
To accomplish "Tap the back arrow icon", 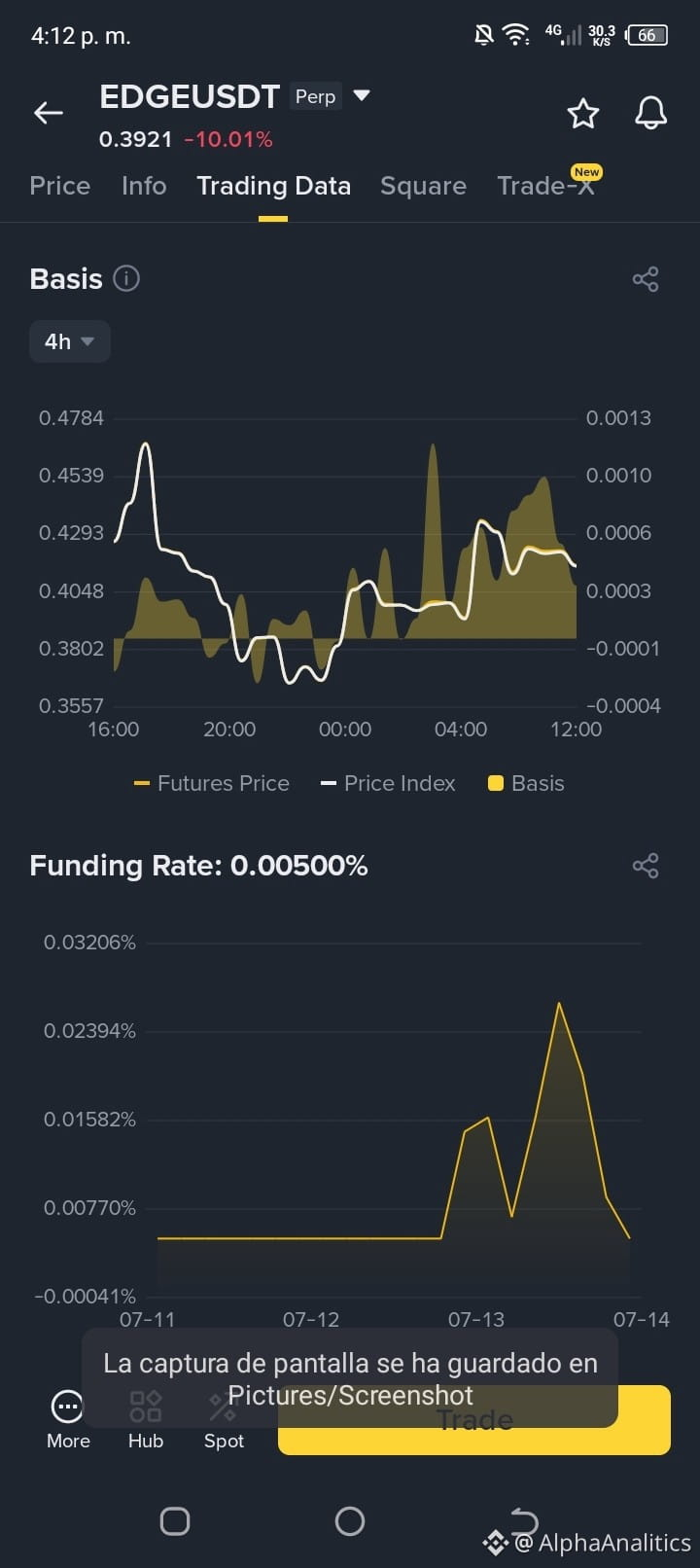I will tap(49, 113).
